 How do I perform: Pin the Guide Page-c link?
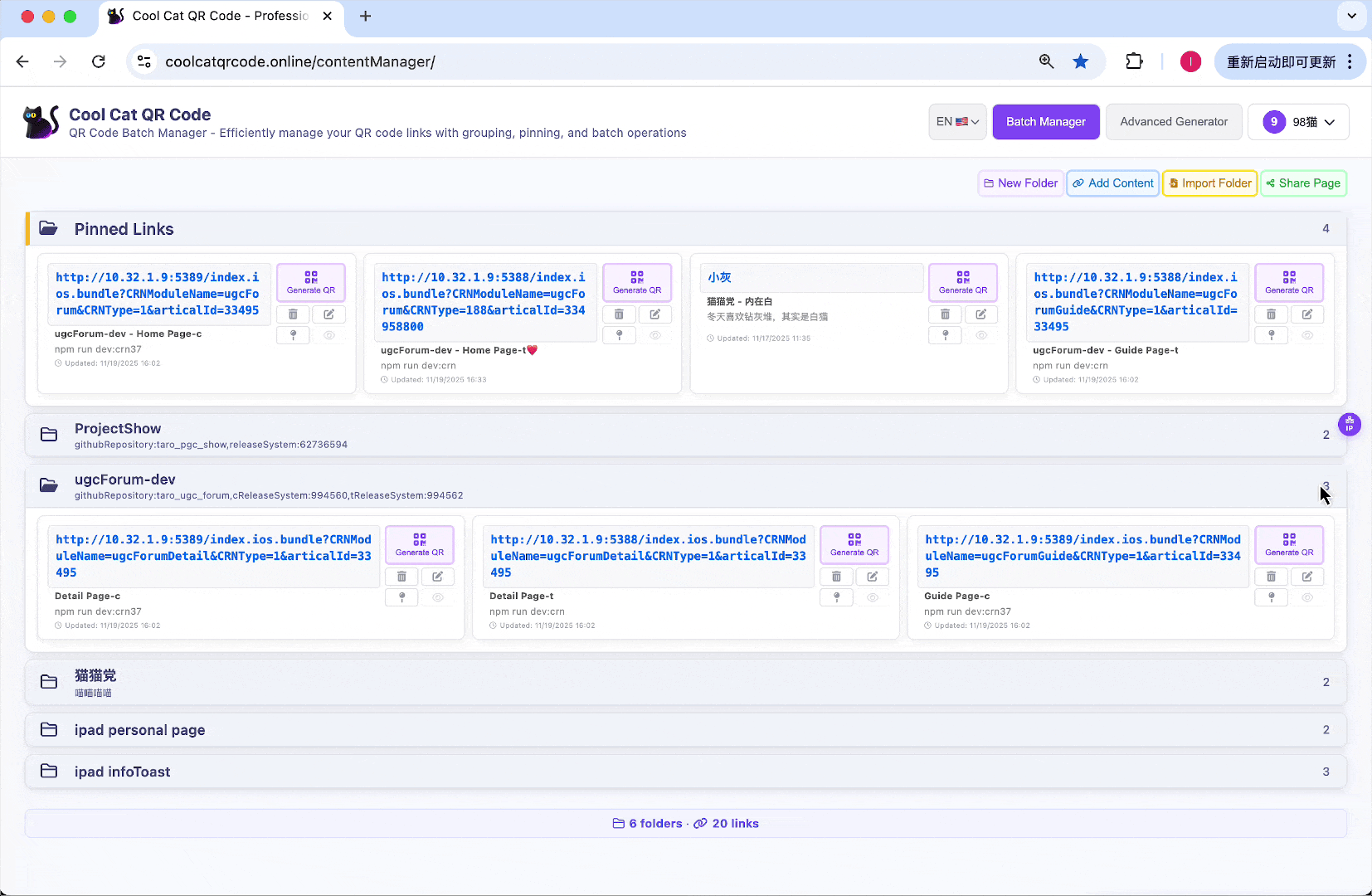pos(1271,597)
